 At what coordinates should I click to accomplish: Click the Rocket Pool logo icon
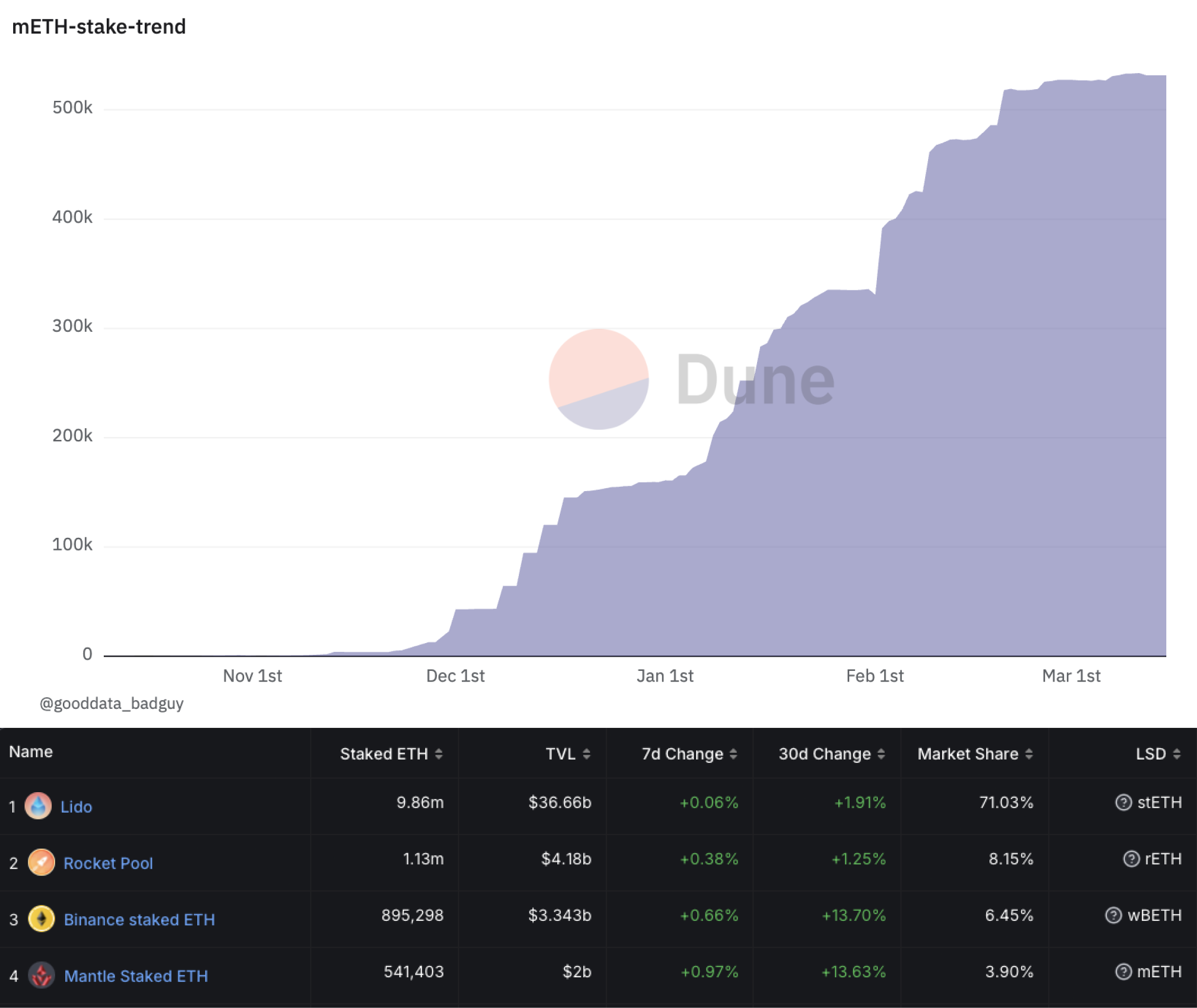(x=41, y=862)
